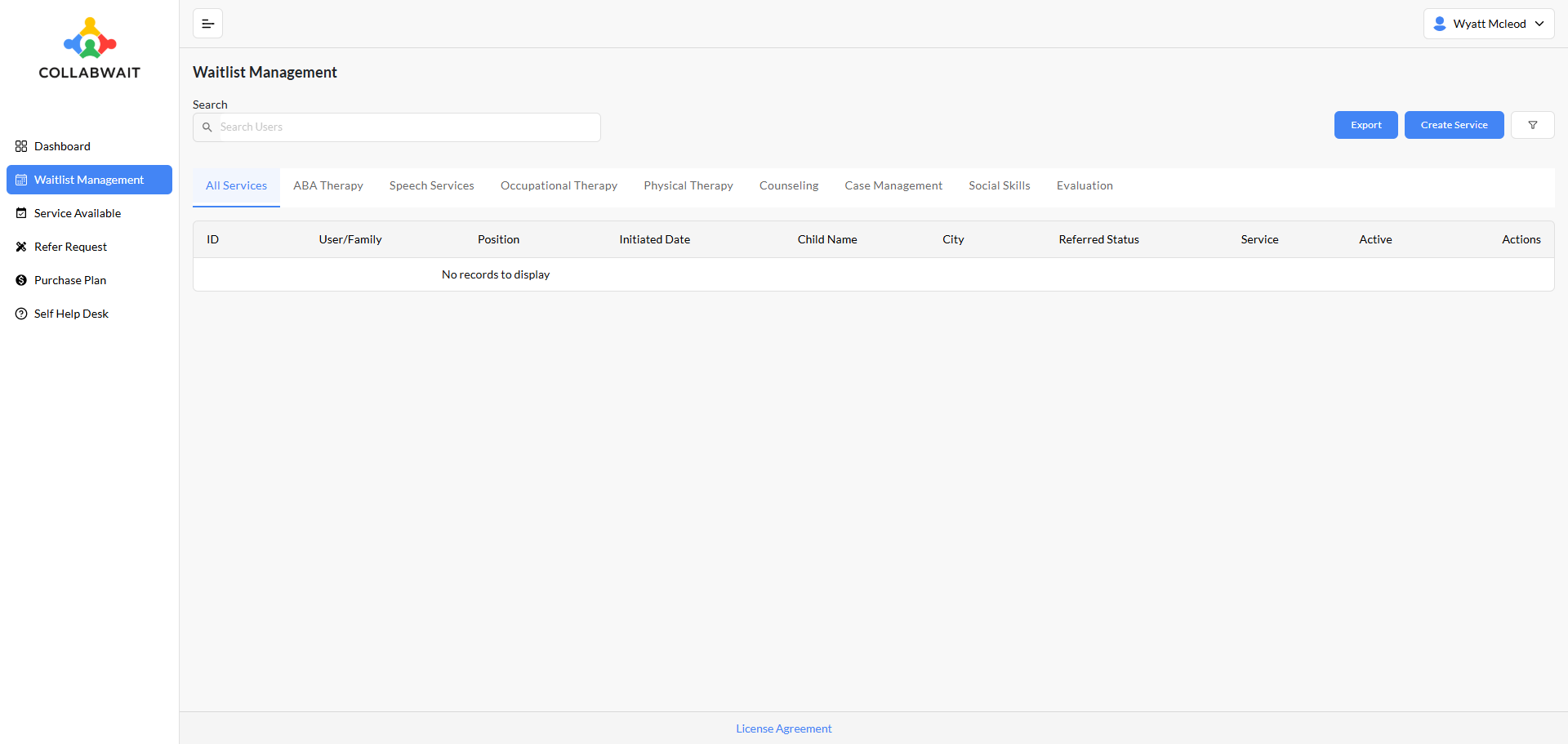Click the search magnifier icon
Image resolution: width=1568 pixels, height=744 pixels.
207,127
